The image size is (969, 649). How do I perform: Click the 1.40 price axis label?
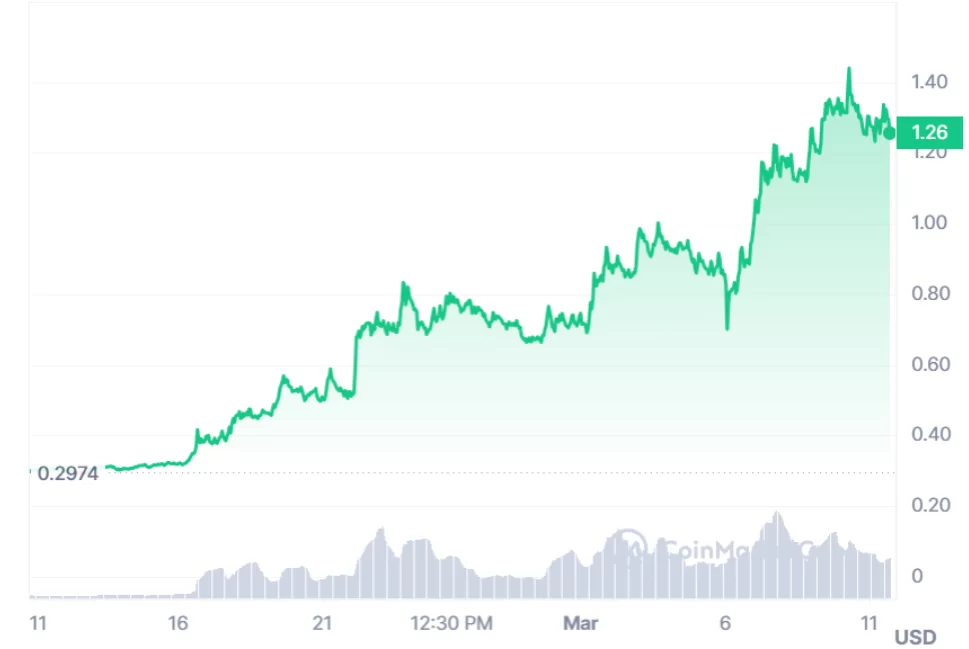point(929,82)
